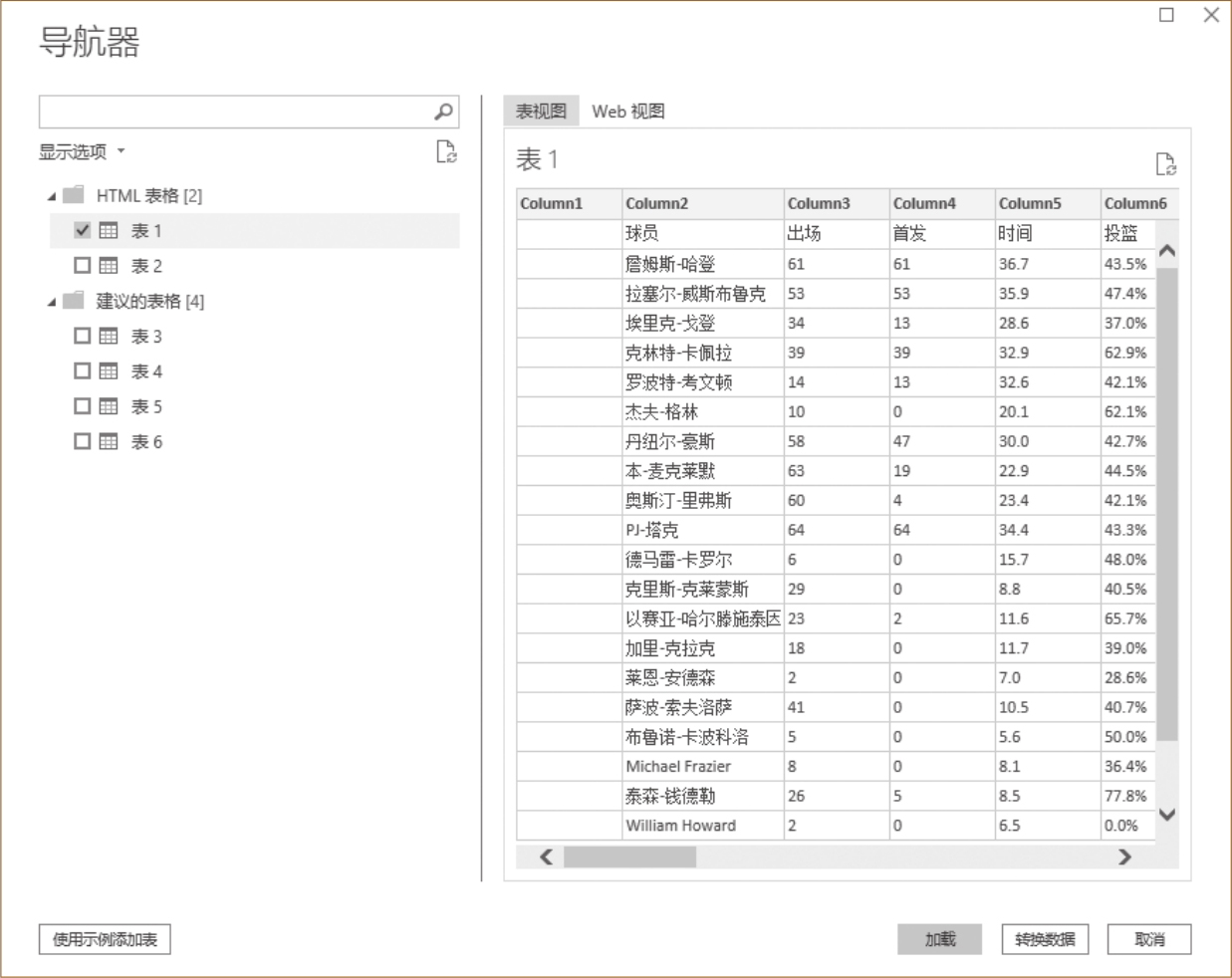1232x978 pixels.
Task: Switch to the Web 视图 tab
Action: [627, 112]
